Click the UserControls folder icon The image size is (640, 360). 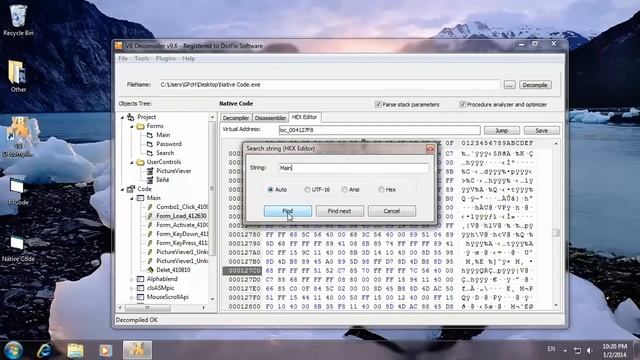(x=140, y=162)
